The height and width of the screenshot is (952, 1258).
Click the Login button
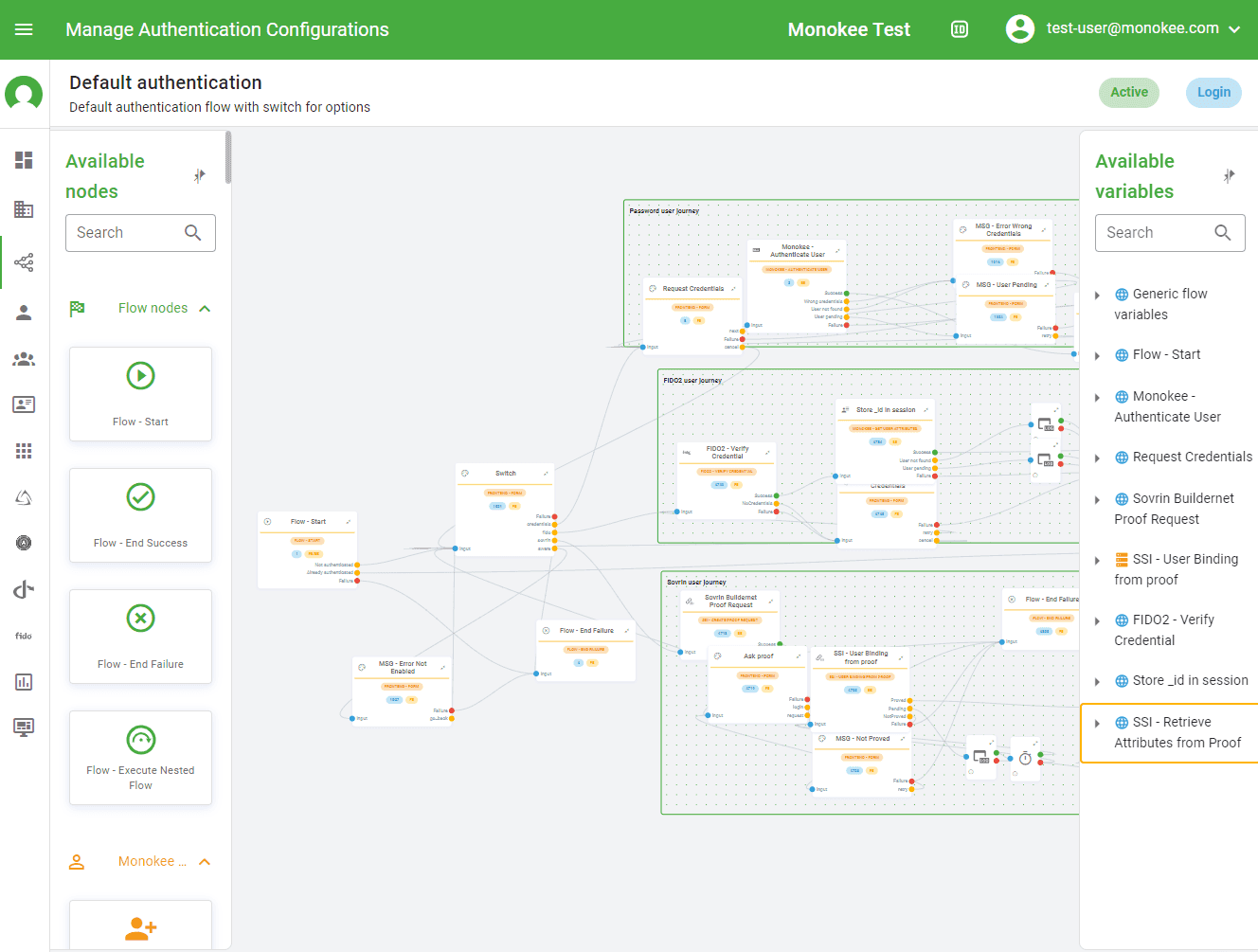pos(1213,92)
